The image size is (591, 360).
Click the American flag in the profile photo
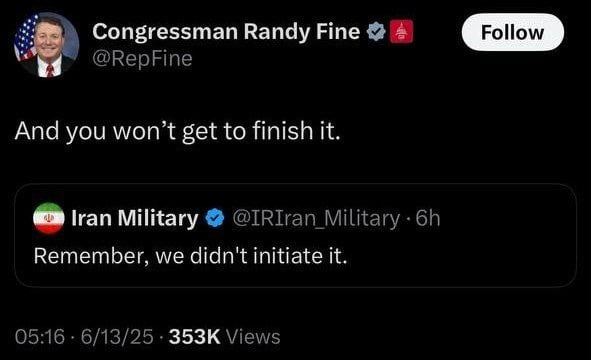(26, 38)
